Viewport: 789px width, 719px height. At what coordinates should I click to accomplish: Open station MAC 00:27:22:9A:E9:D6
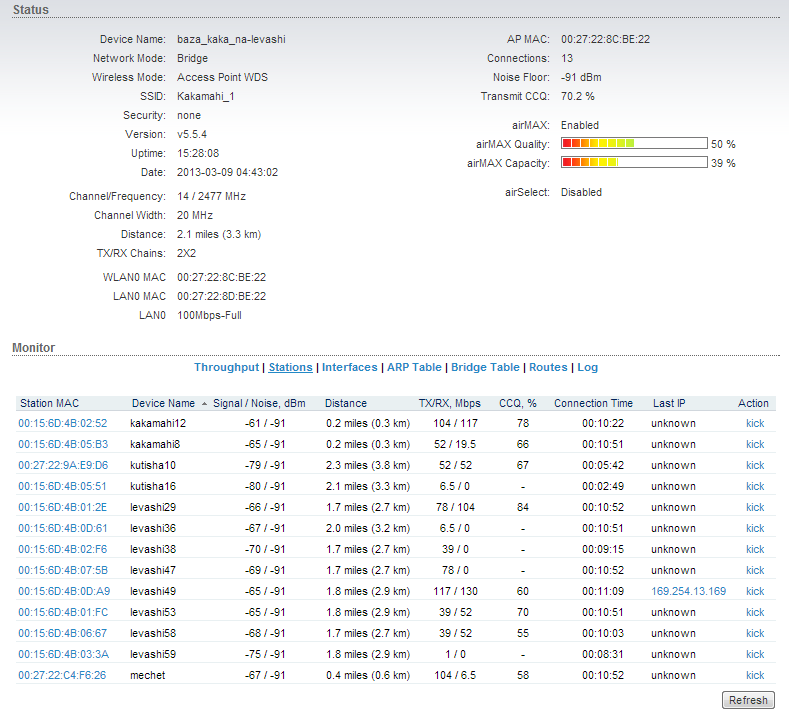[63, 465]
